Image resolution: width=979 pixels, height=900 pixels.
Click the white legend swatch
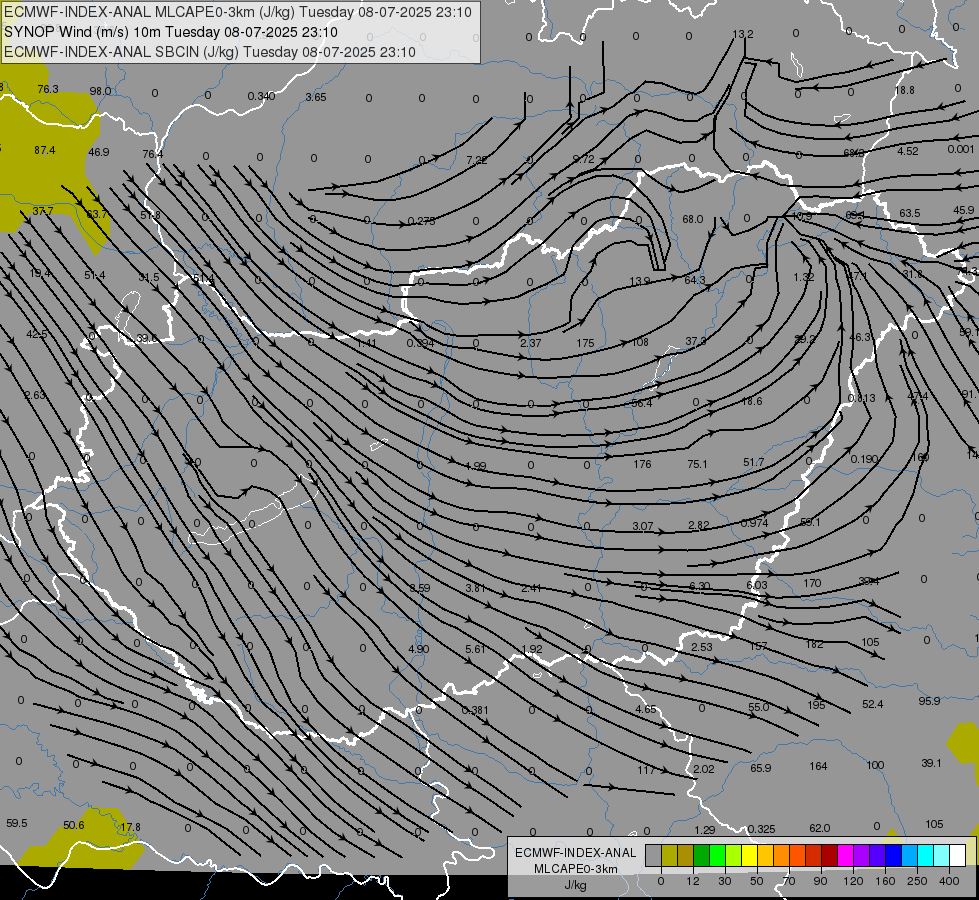[958, 856]
